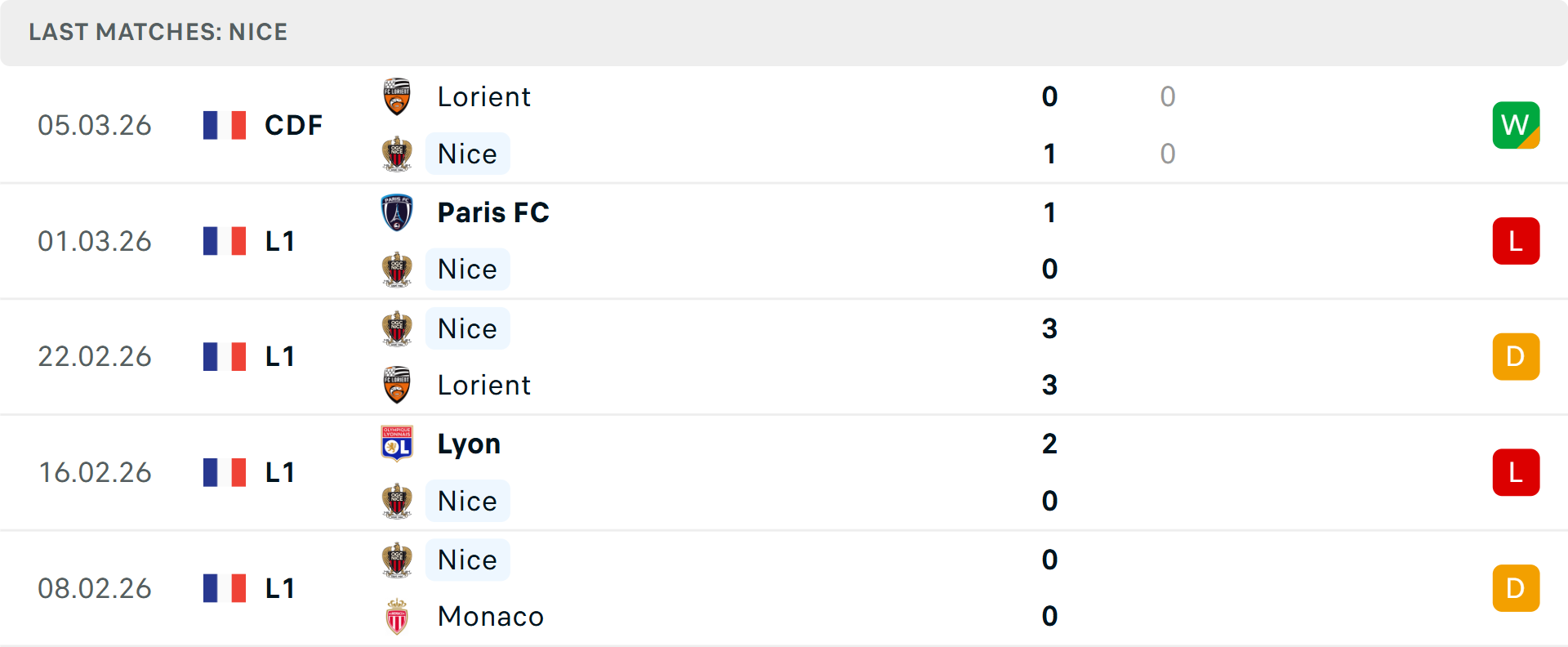Click the red L badge for Lyon match
1568x647 pixels.
click(x=1516, y=472)
